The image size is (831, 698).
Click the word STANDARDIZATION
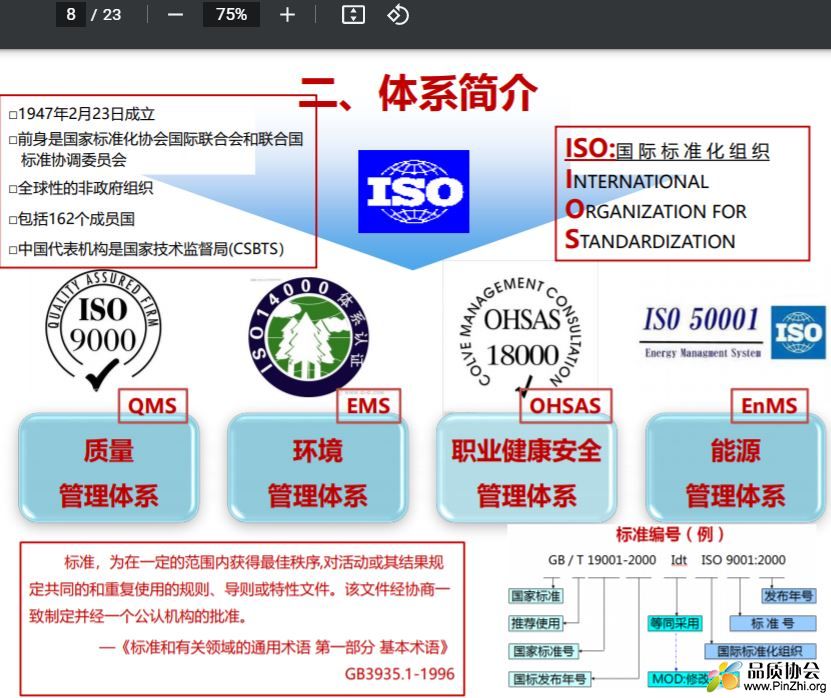[x=650, y=240]
